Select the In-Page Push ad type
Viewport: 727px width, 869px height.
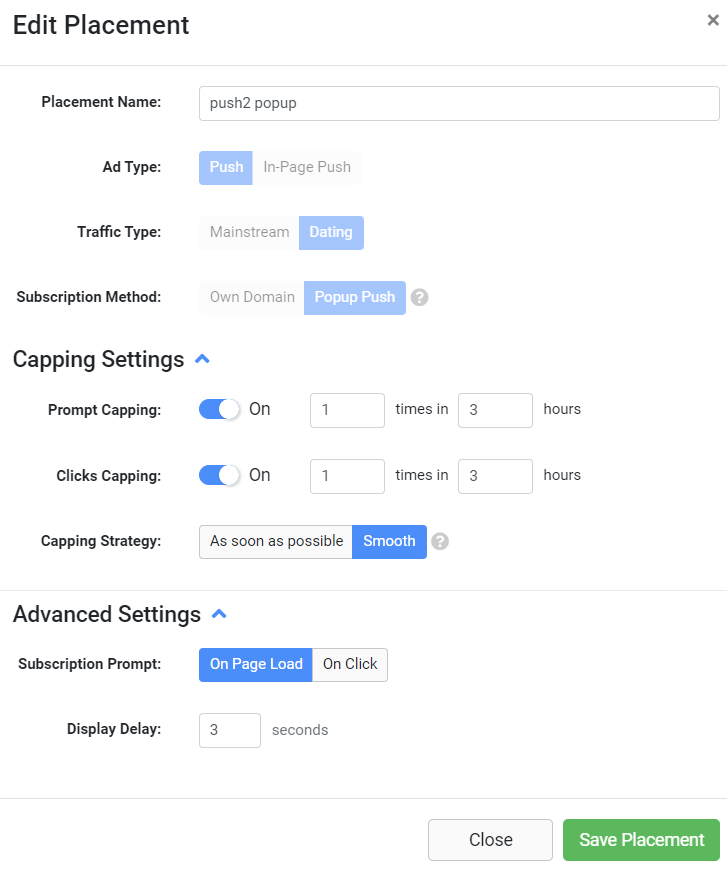[307, 167]
